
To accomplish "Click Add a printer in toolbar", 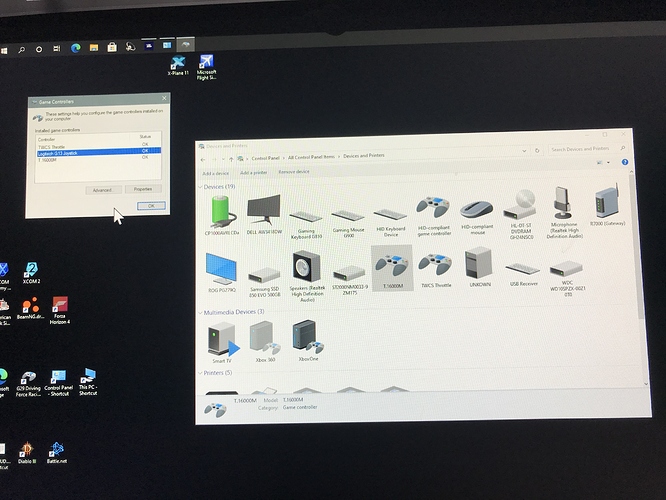I will [x=254, y=172].
